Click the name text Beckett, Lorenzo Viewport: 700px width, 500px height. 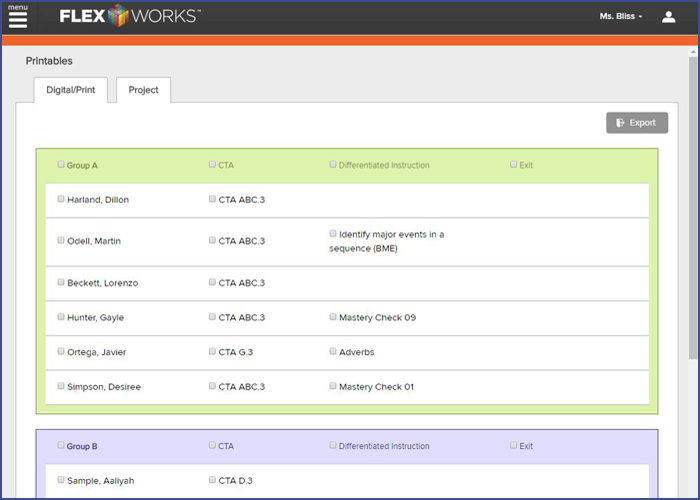point(103,283)
